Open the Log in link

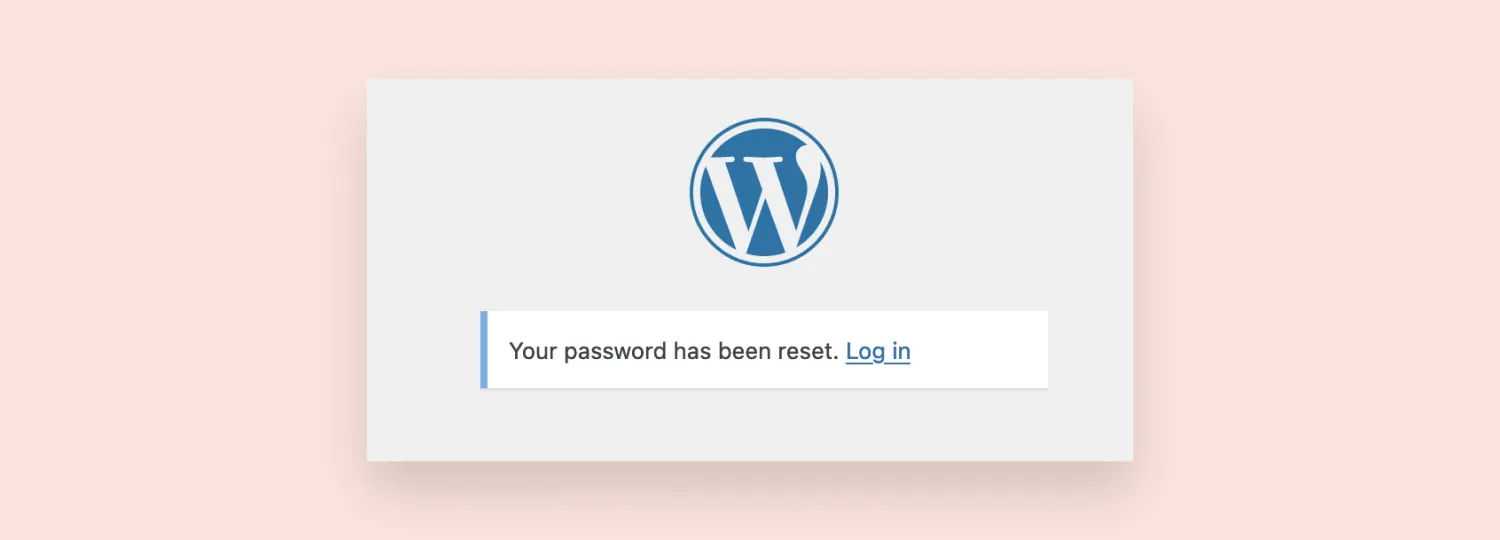pos(878,351)
